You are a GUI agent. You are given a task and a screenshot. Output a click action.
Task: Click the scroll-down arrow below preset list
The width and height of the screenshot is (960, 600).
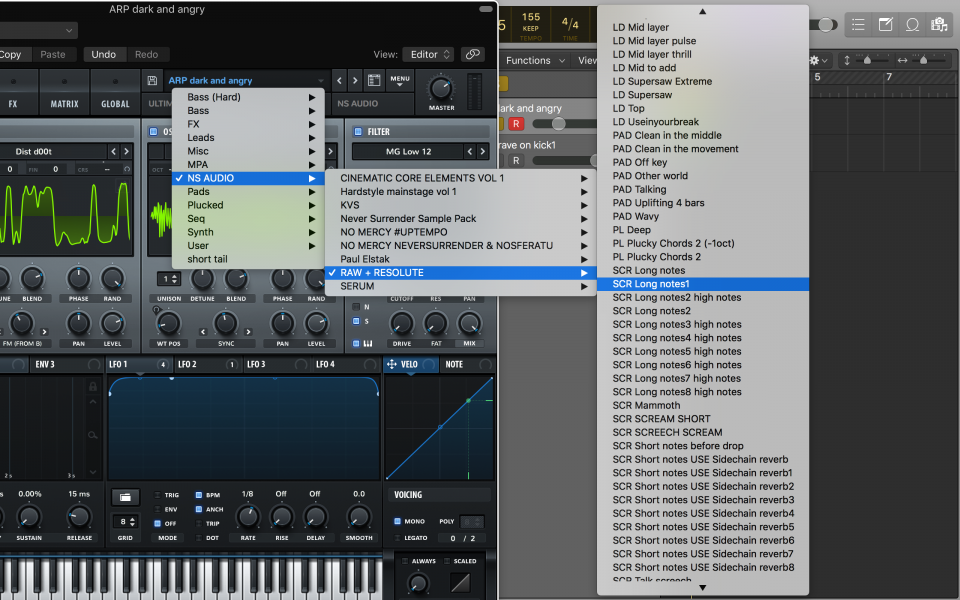(702, 588)
